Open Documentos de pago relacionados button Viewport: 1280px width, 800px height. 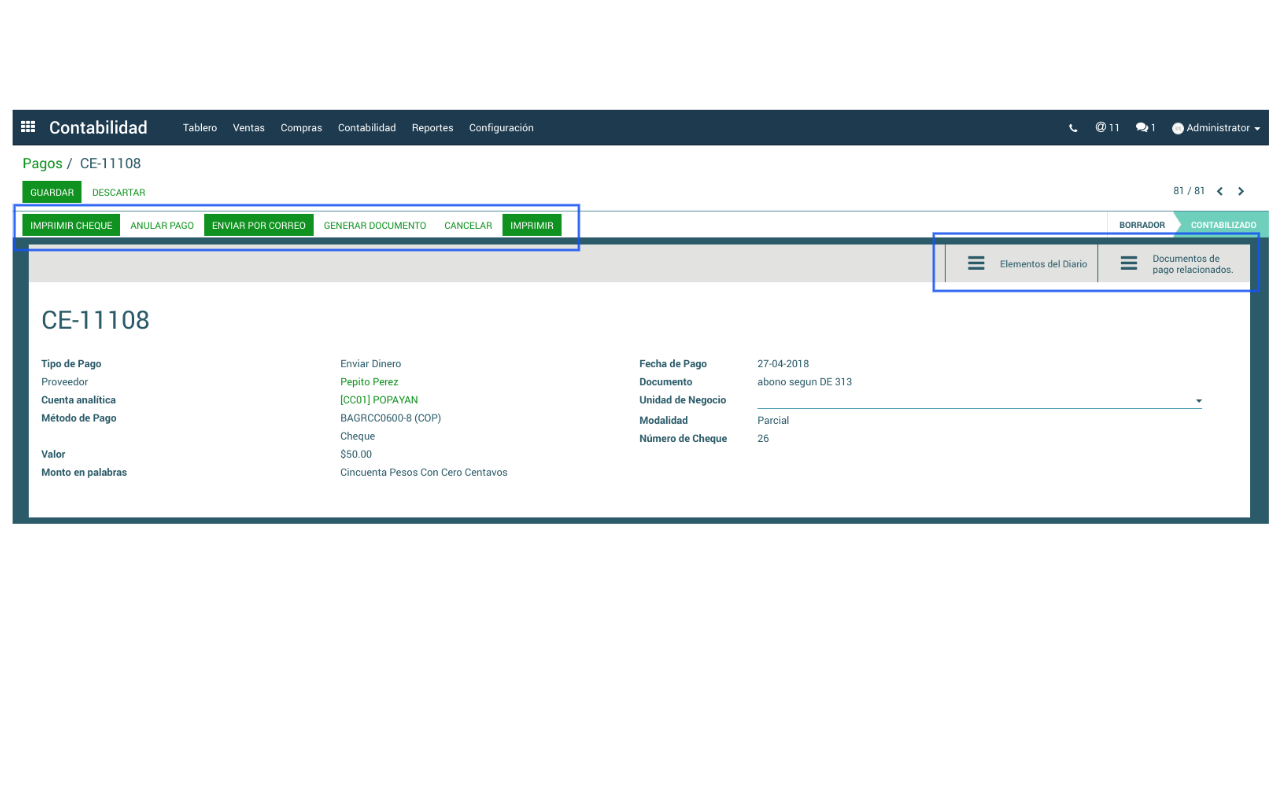click(1177, 264)
